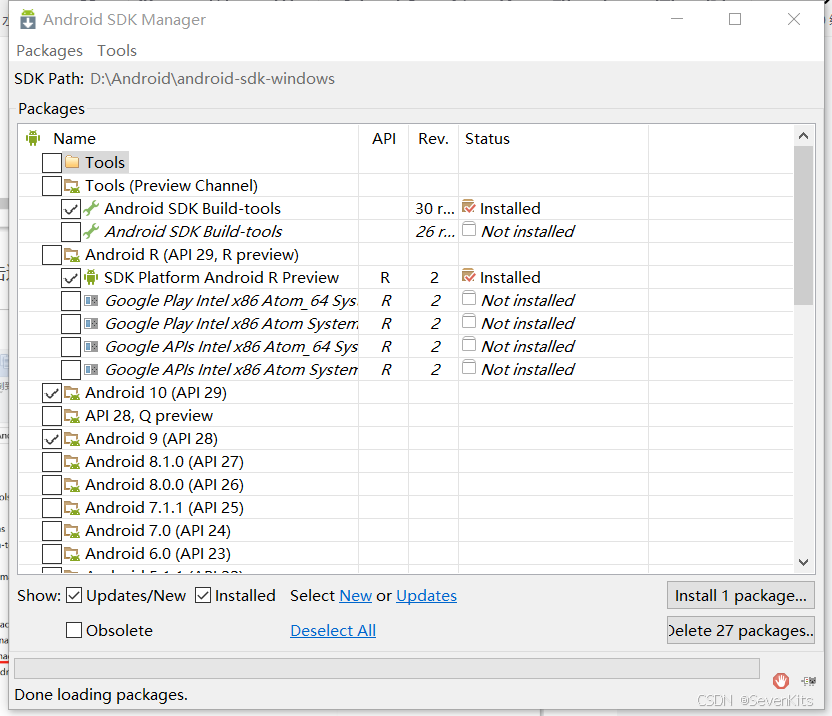The image size is (832, 716).
Task: Click the Android 7.0 (API 24) folder icon
Action: pos(72,530)
